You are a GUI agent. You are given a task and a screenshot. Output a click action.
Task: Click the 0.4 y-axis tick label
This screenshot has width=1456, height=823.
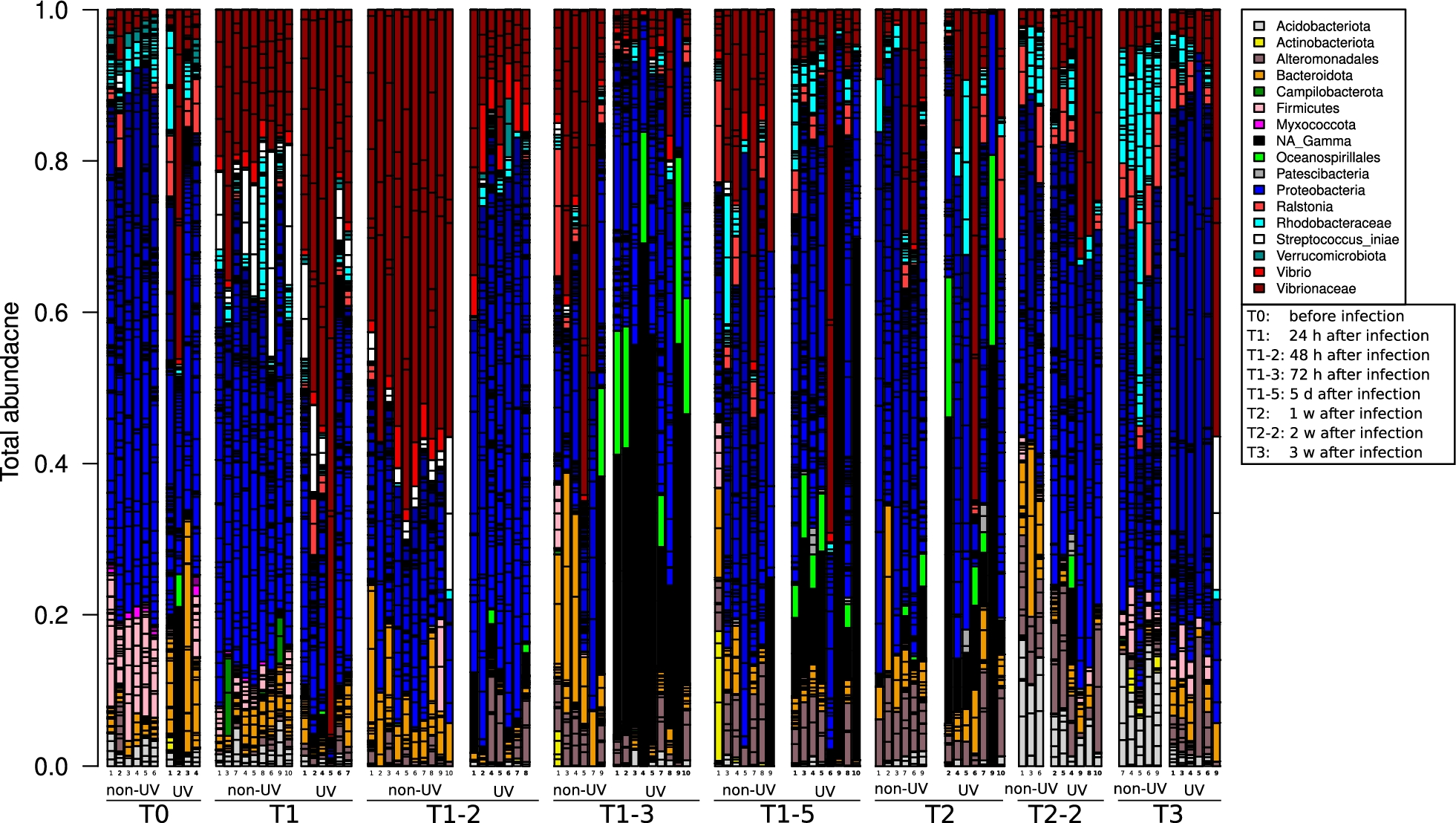(51, 464)
